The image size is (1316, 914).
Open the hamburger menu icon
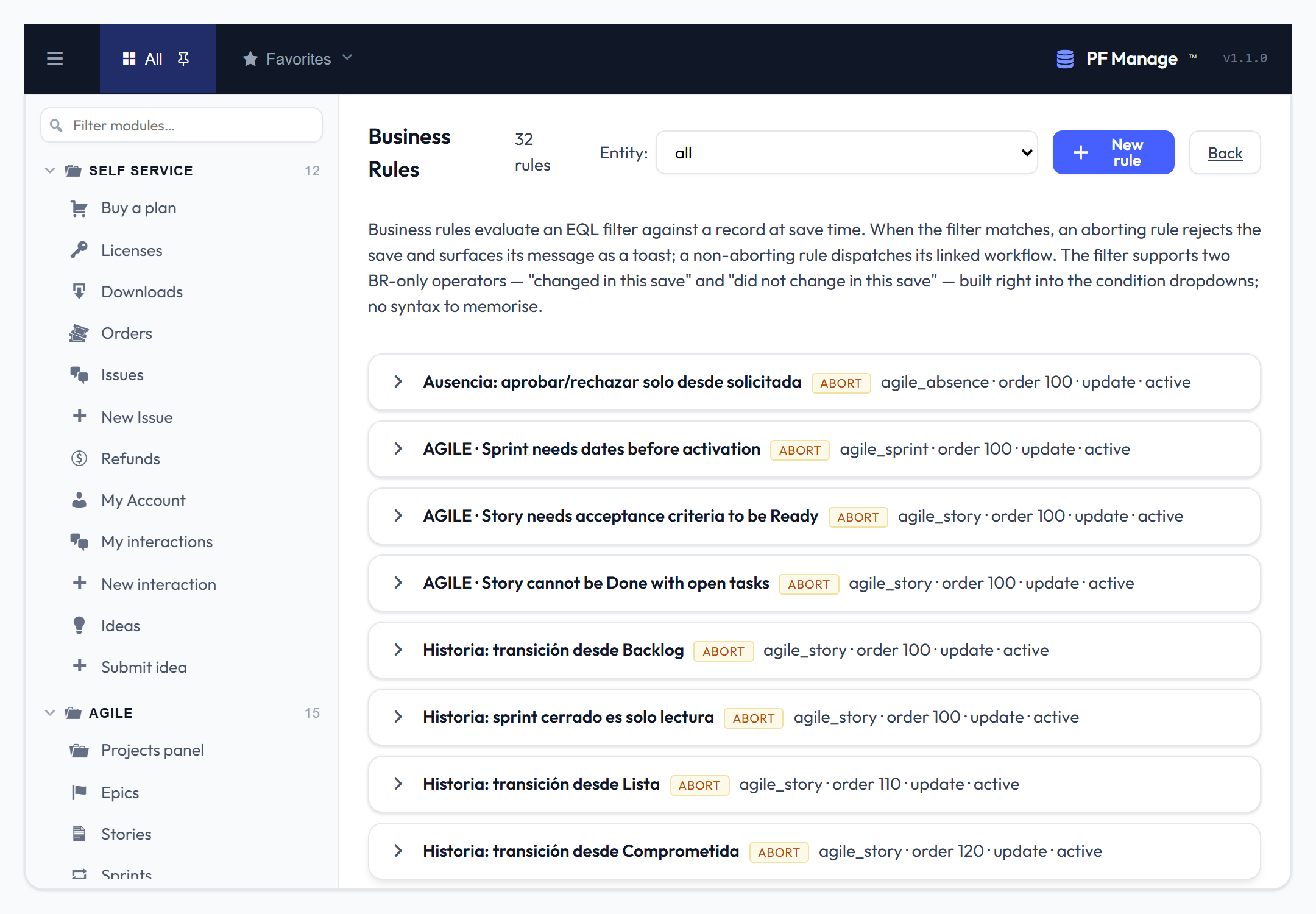click(55, 58)
